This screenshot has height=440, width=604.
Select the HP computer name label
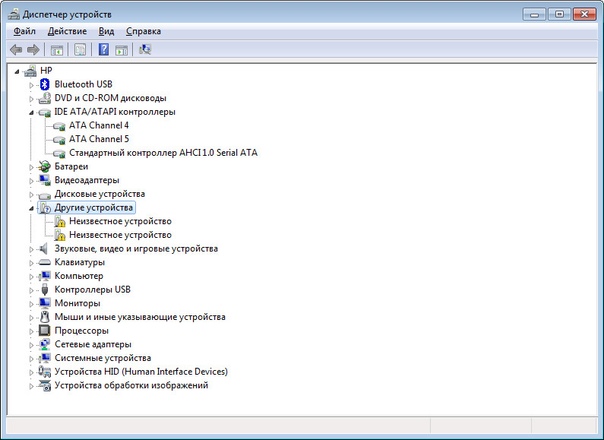(x=46, y=71)
